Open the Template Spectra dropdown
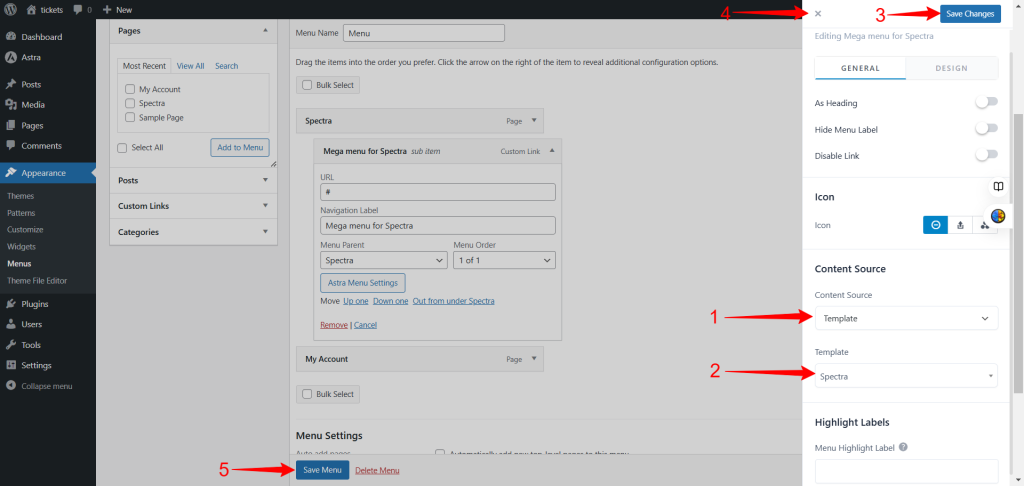The image size is (1024, 486). [x=906, y=376]
